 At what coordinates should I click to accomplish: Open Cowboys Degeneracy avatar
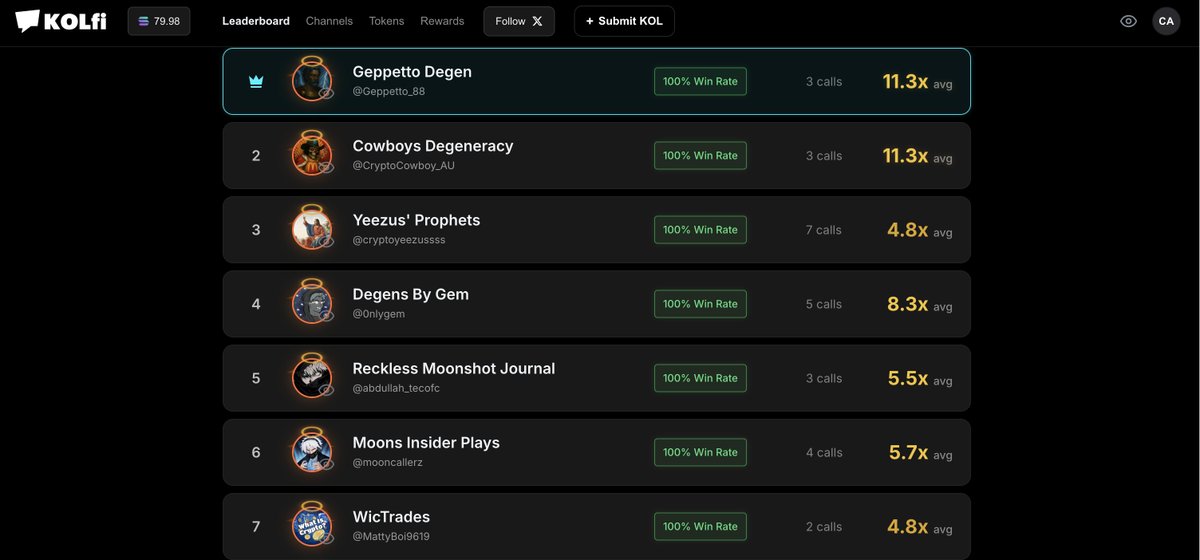[x=312, y=154]
